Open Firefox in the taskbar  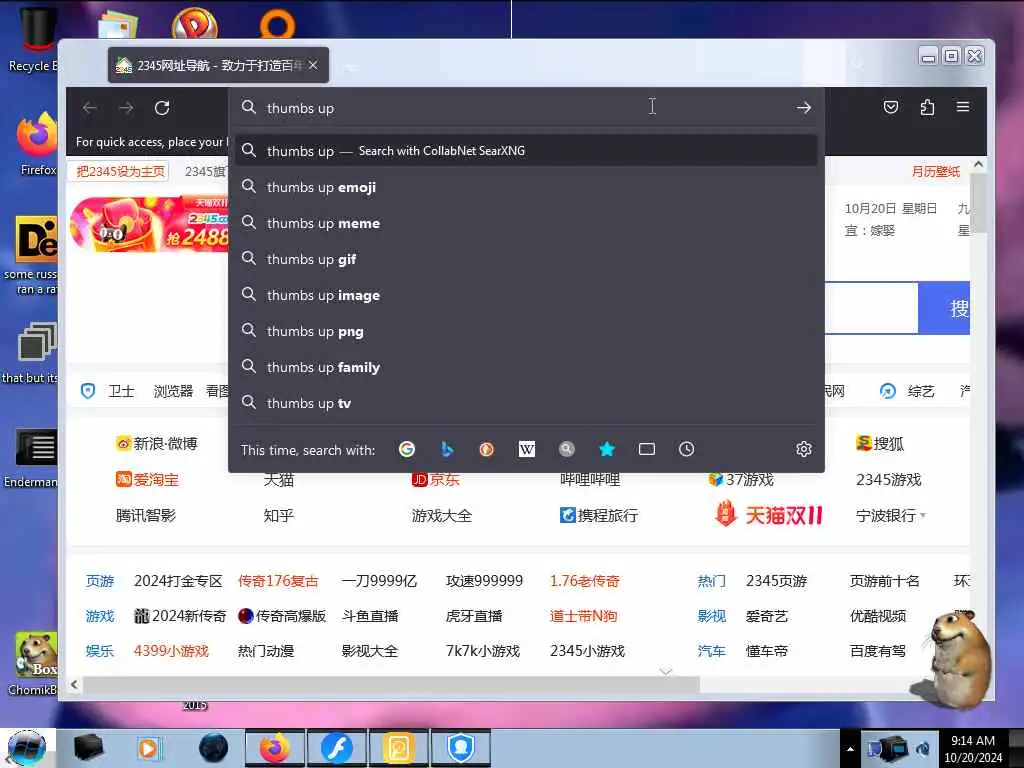tap(274, 748)
